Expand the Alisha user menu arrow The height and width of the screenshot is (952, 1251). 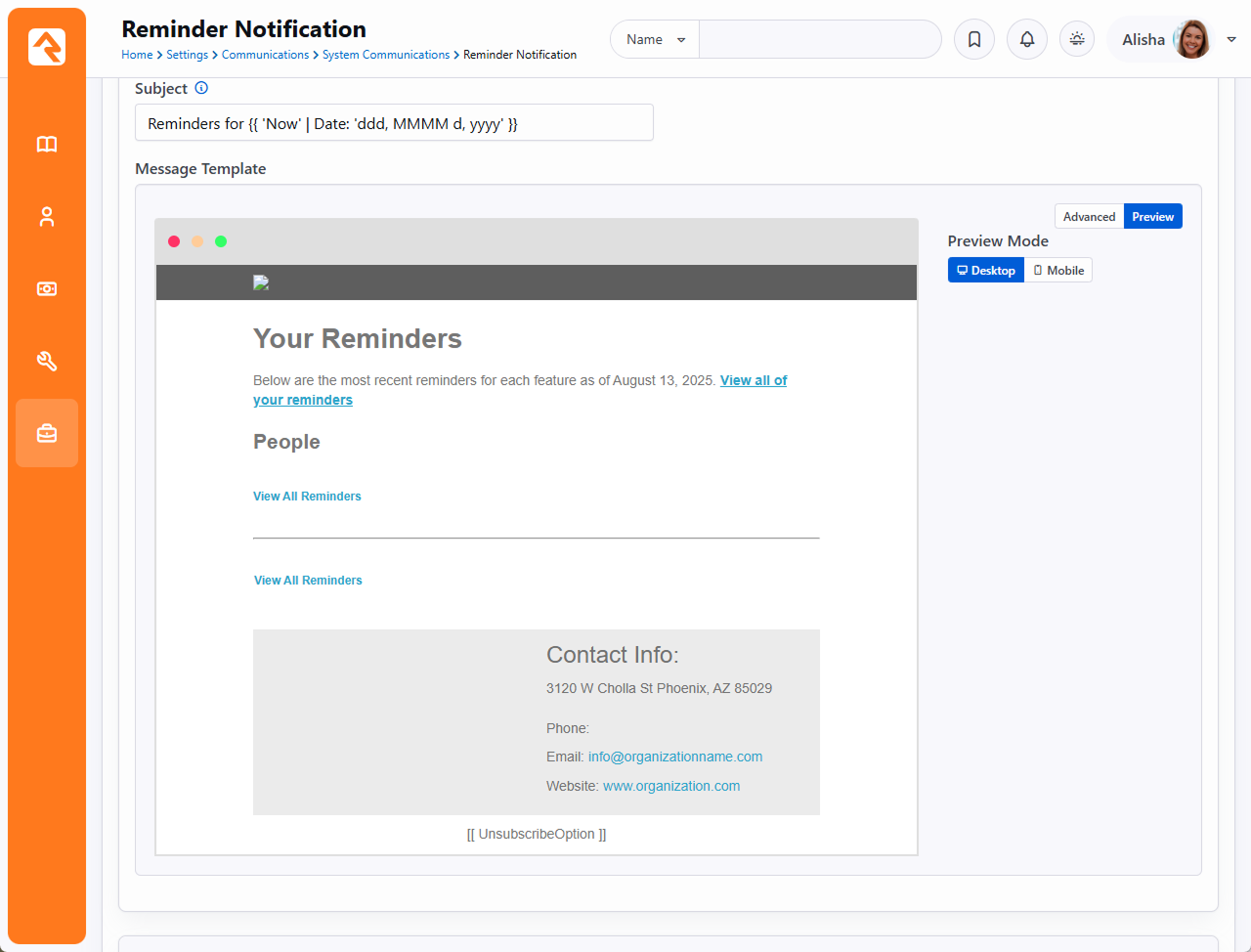(x=1231, y=40)
